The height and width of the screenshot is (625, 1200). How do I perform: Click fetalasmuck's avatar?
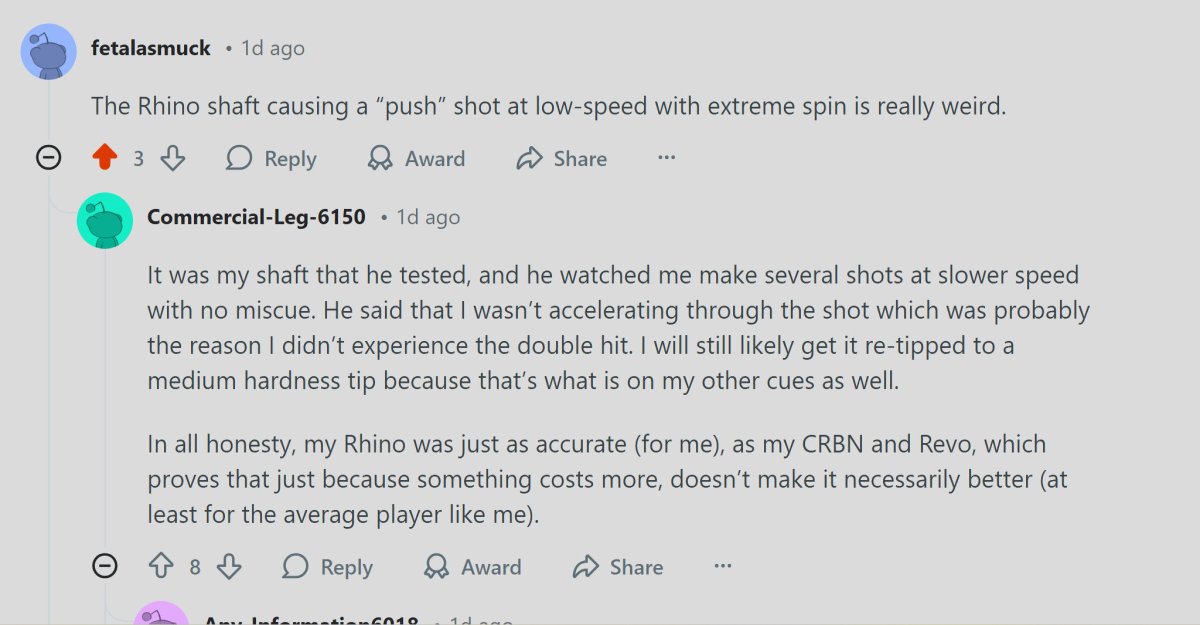point(48,51)
